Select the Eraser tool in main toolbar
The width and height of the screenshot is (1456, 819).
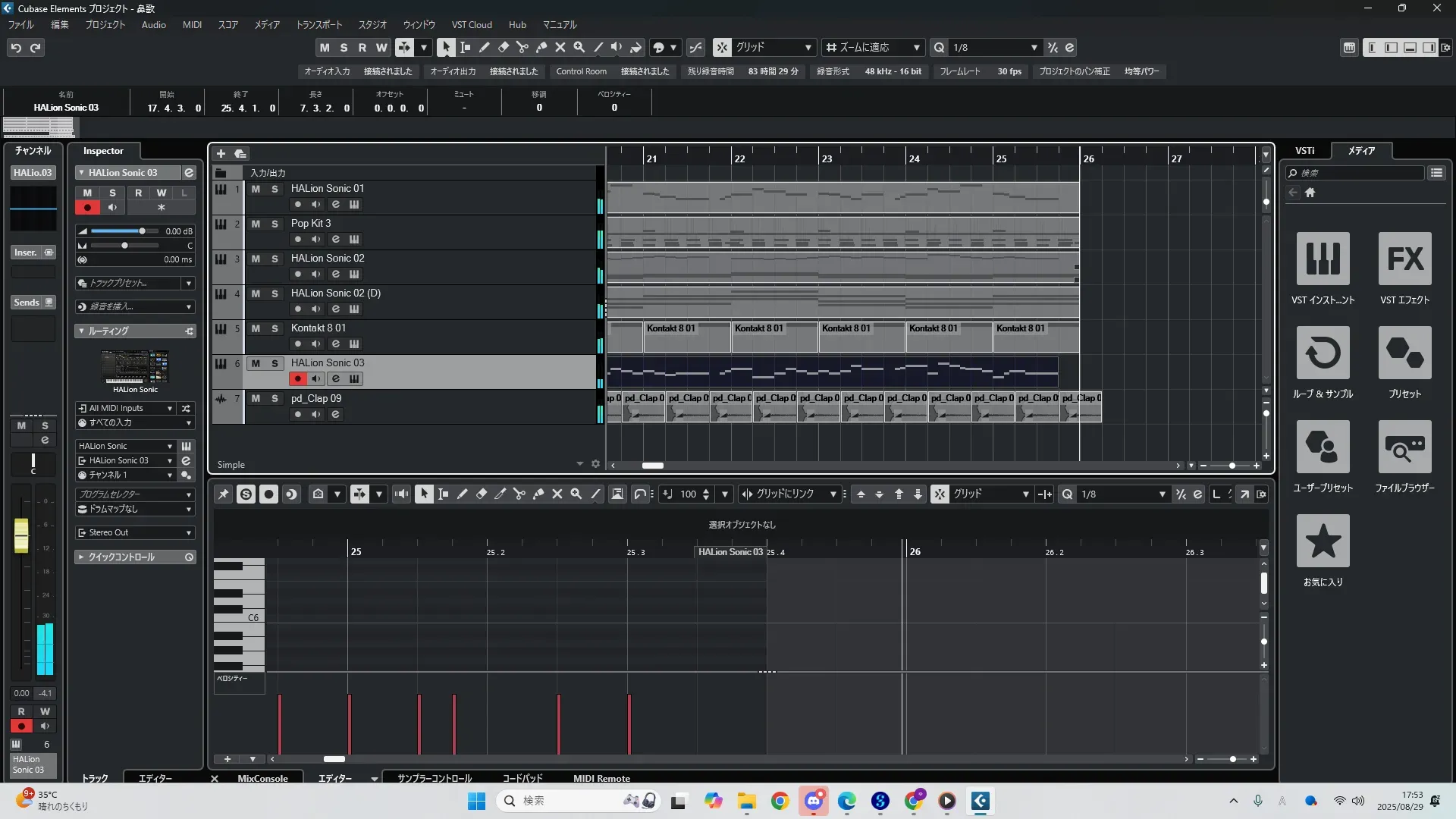pyautogui.click(x=503, y=47)
